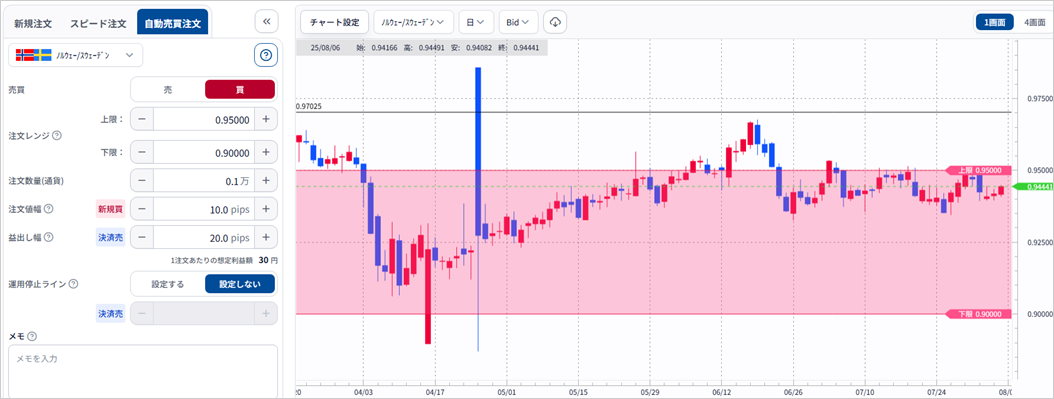1054x399 pixels.
Task: Select 自動売買注文 tab
Action: 173,23
